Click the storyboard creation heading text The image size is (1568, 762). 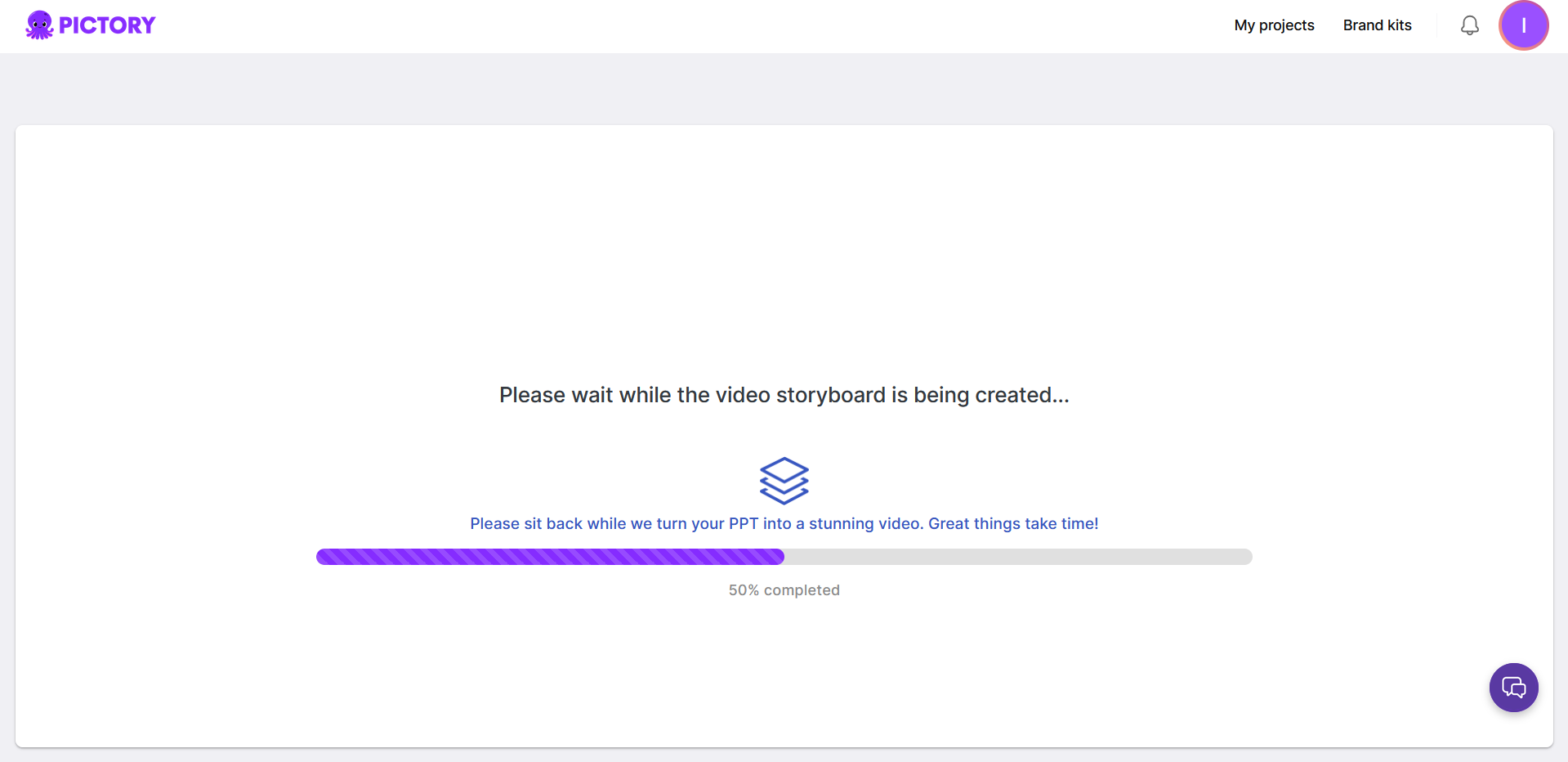[784, 395]
